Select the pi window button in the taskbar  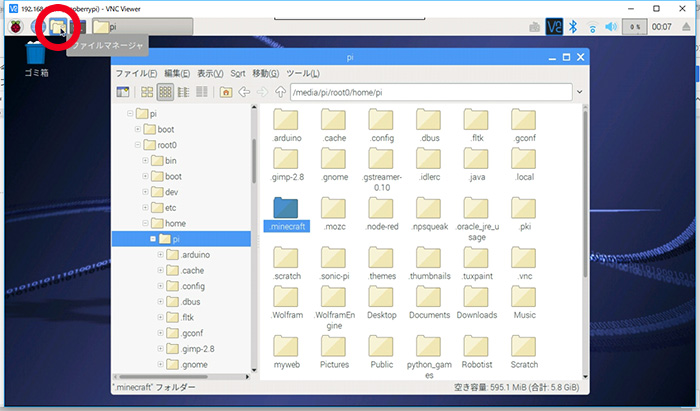(142, 26)
